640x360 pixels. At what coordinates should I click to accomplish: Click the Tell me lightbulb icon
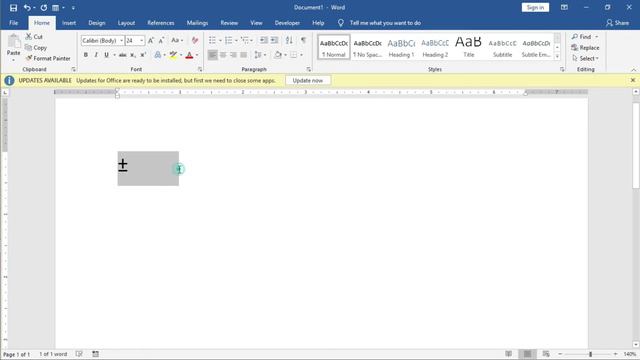[x=340, y=23]
